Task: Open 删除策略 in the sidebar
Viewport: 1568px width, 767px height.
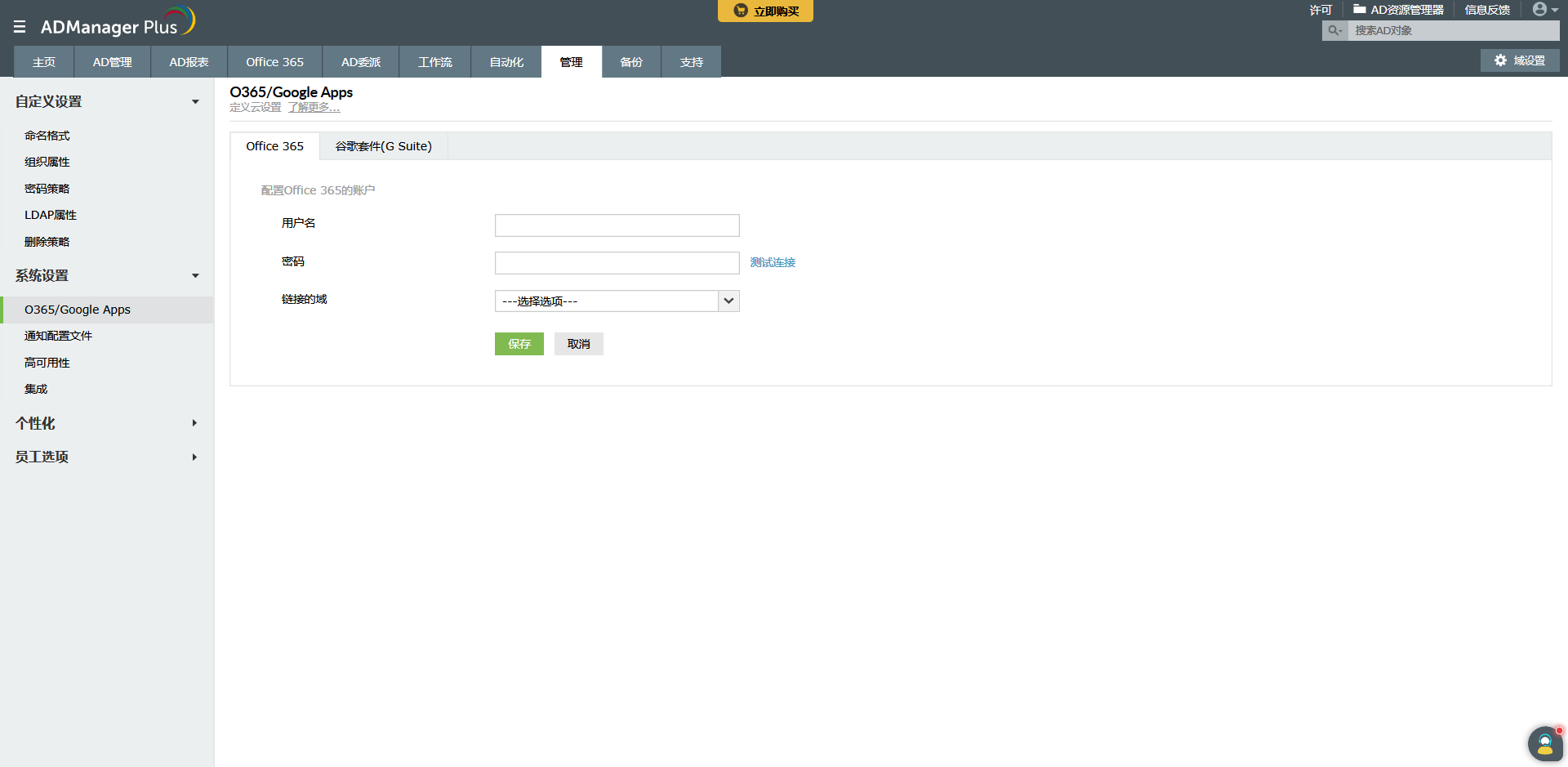Action: tap(47, 242)
